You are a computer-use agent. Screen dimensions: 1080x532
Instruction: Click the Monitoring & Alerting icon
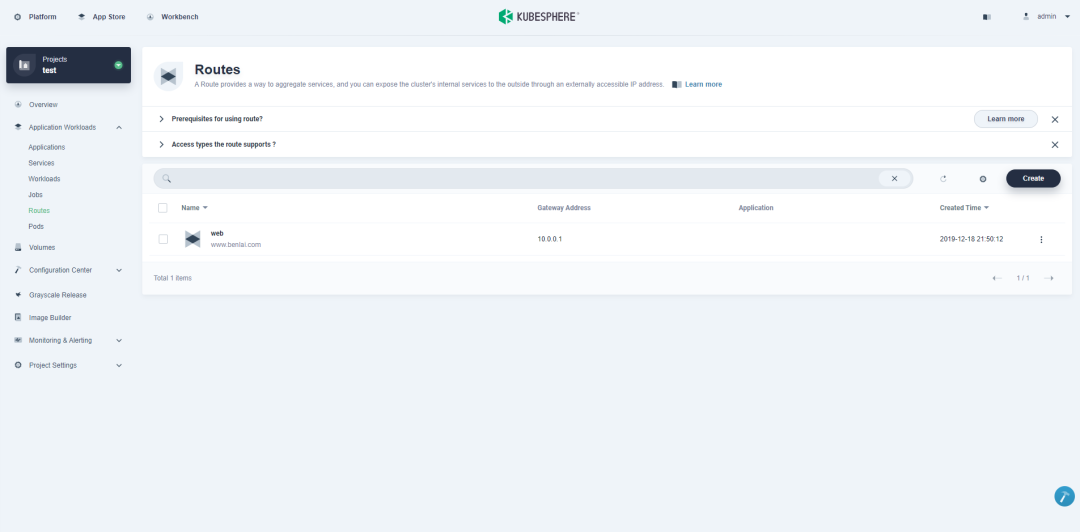tap(18, 340)
